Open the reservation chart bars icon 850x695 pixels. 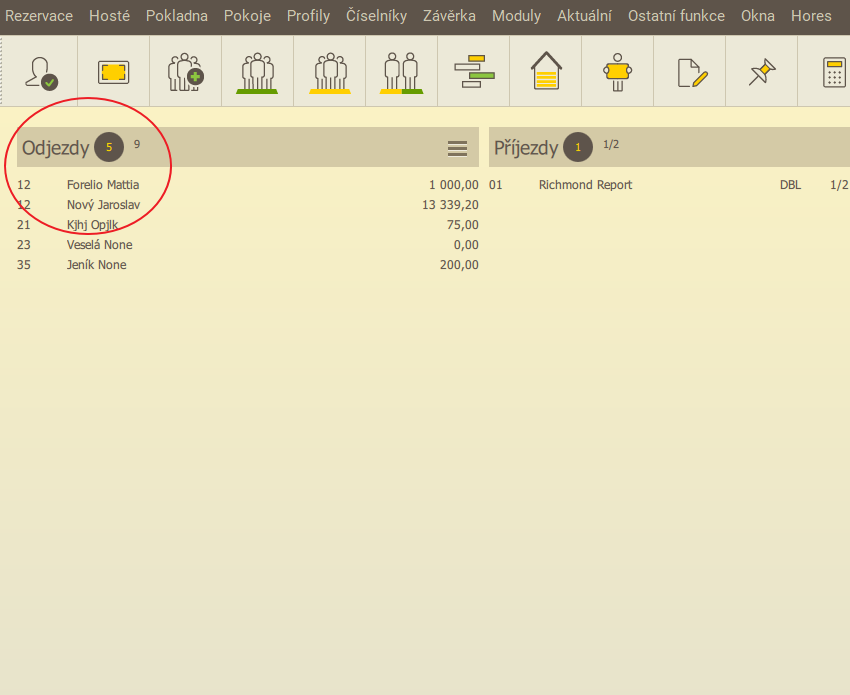pyautogui.click(x=473, y=72)
